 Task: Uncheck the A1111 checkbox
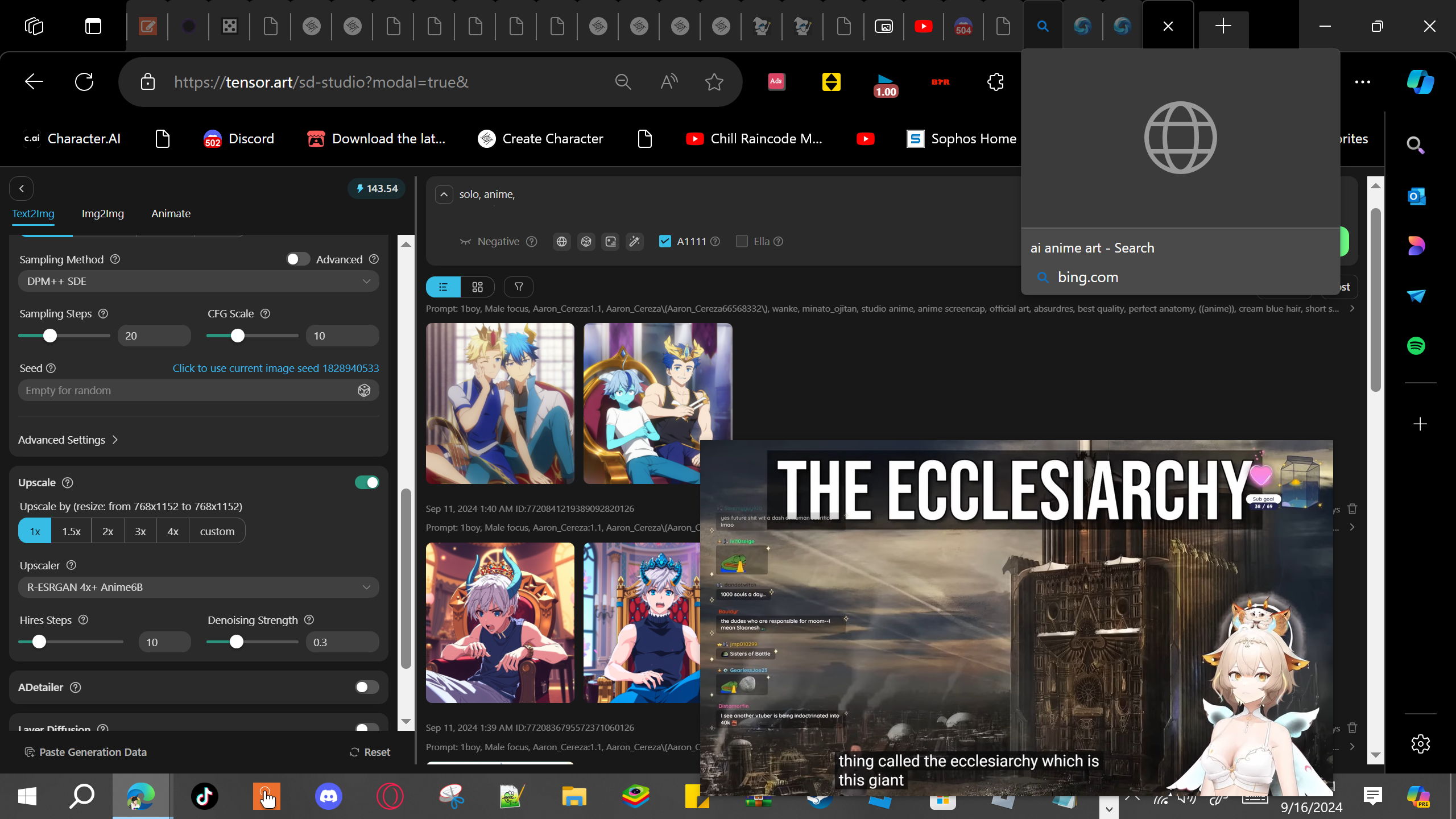(x=664, y=242)
